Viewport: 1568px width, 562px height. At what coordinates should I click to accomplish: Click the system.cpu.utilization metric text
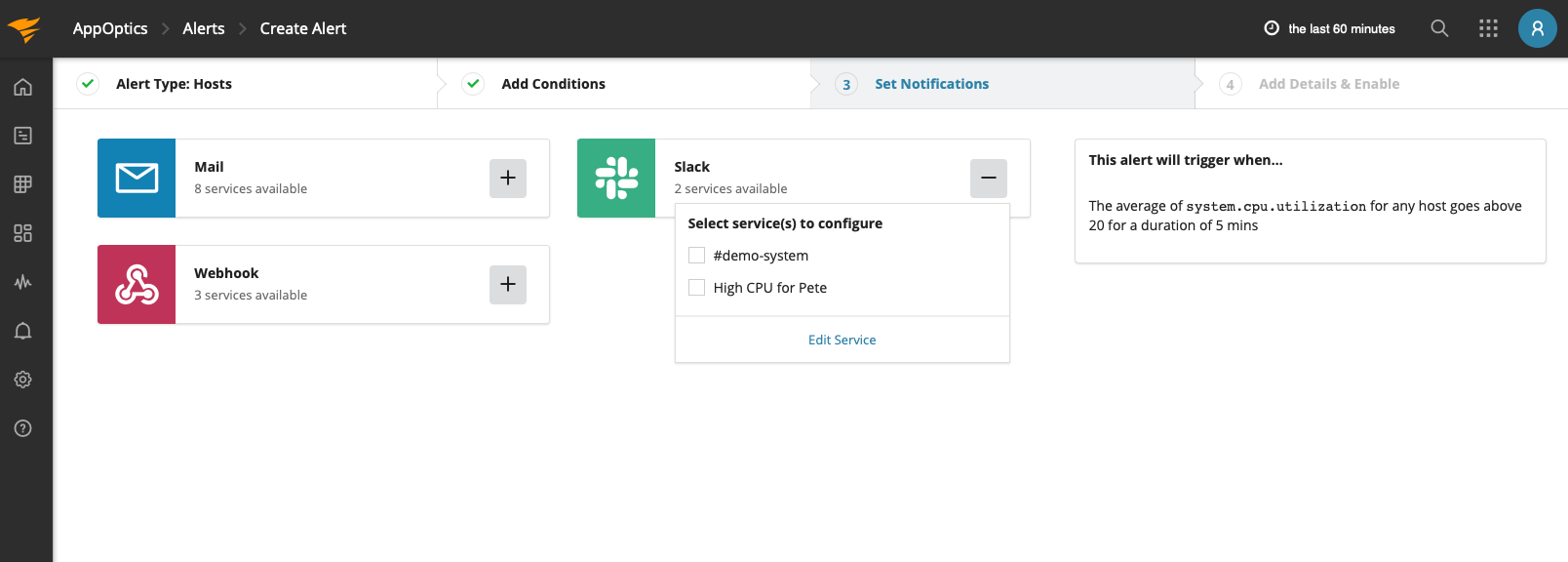click(1275, 206)
